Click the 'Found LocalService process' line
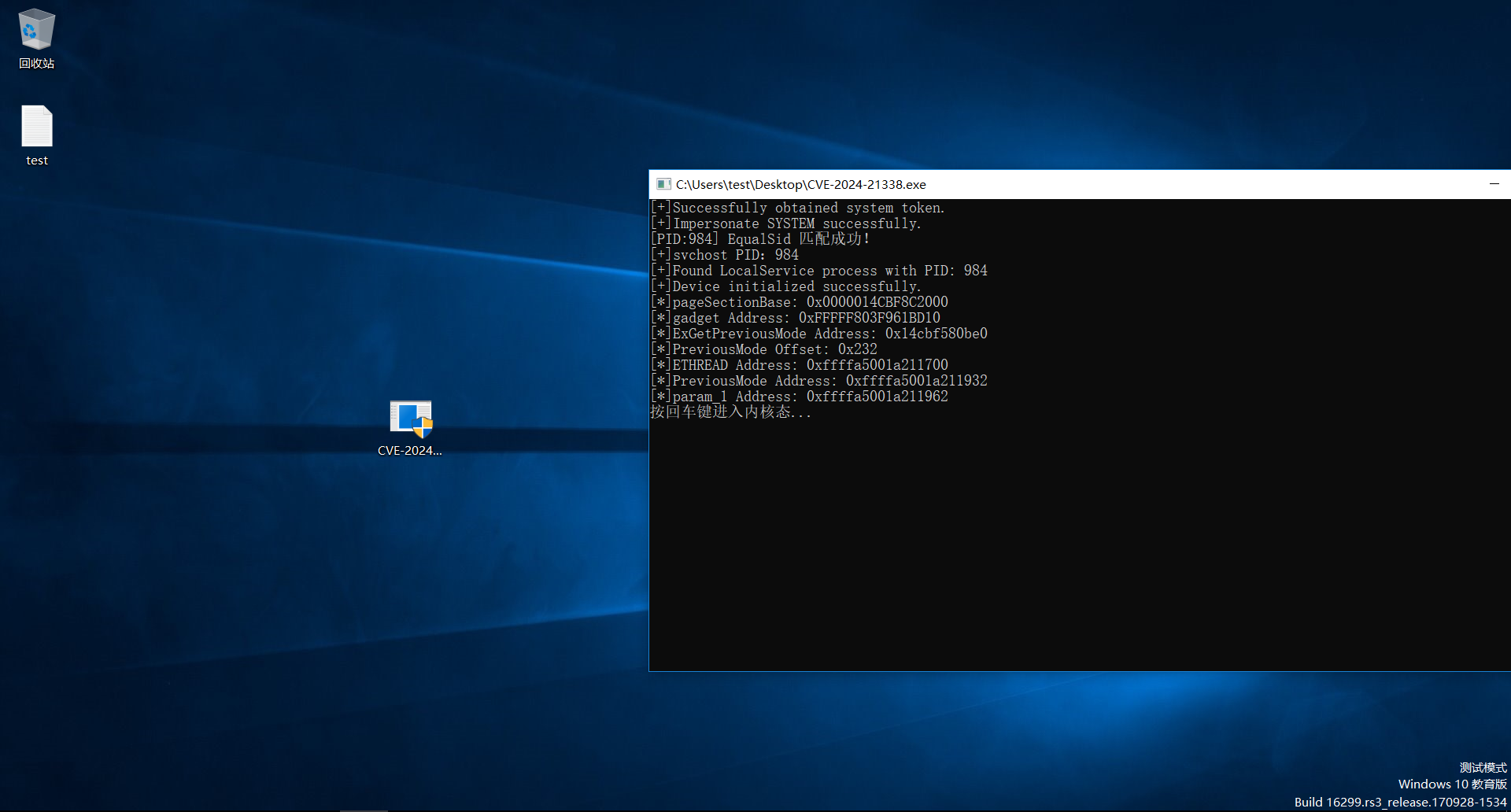 (818, 271)
